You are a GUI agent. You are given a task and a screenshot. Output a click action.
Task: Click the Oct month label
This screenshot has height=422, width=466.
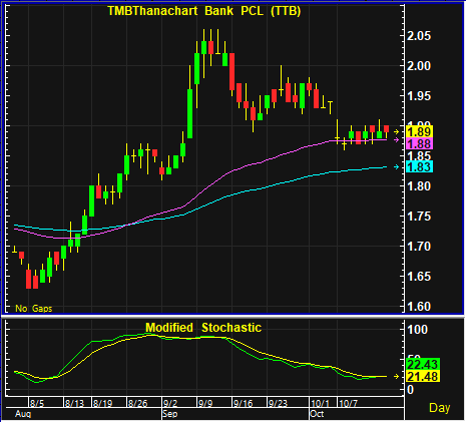click(x=317, y=414)
